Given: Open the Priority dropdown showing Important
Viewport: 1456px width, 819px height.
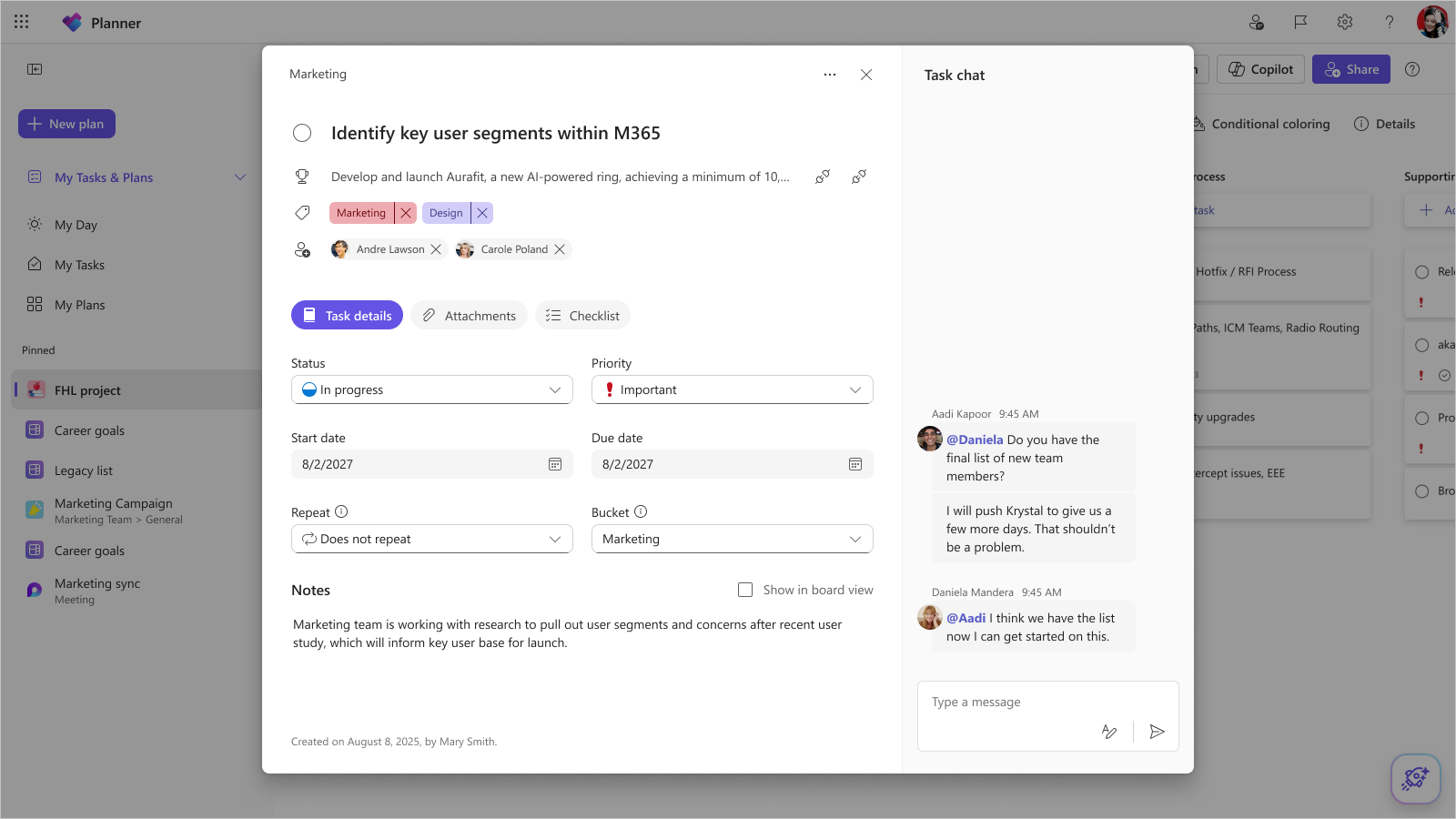Looking at the screenshot, I should click(732, 389).
